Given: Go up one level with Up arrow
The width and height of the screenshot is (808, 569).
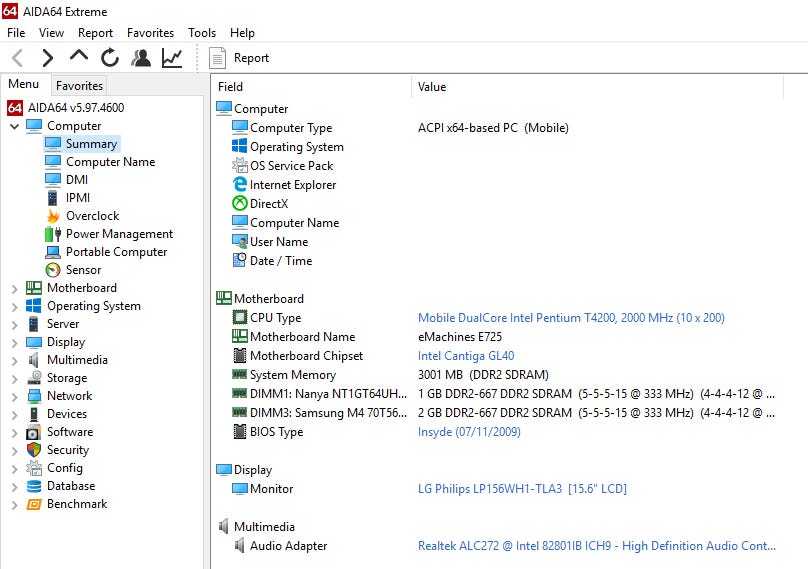Looking at the screenshot, I should (x=78, y=57).
